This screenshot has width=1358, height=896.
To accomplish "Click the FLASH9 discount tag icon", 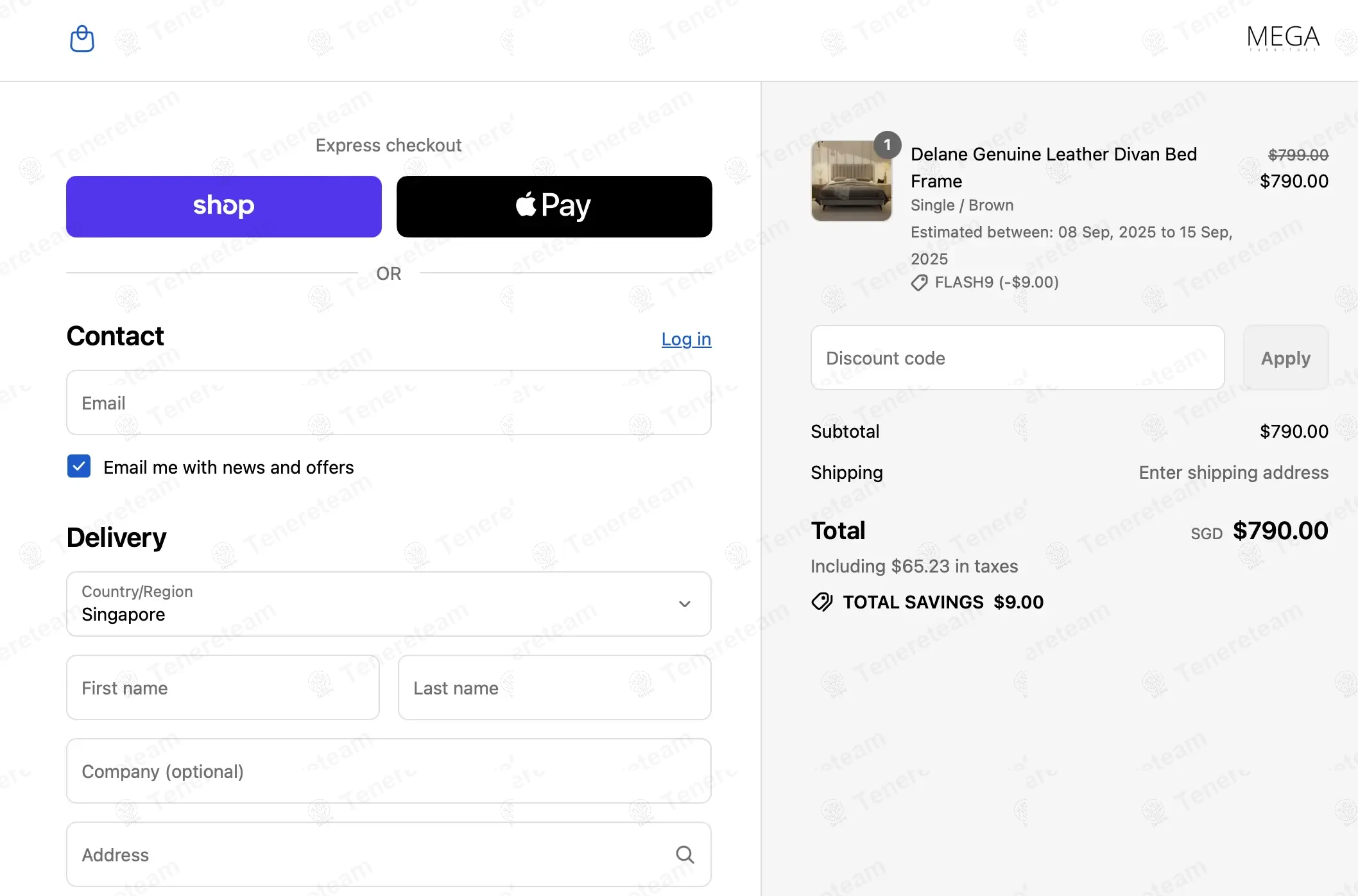I will 919,283.
